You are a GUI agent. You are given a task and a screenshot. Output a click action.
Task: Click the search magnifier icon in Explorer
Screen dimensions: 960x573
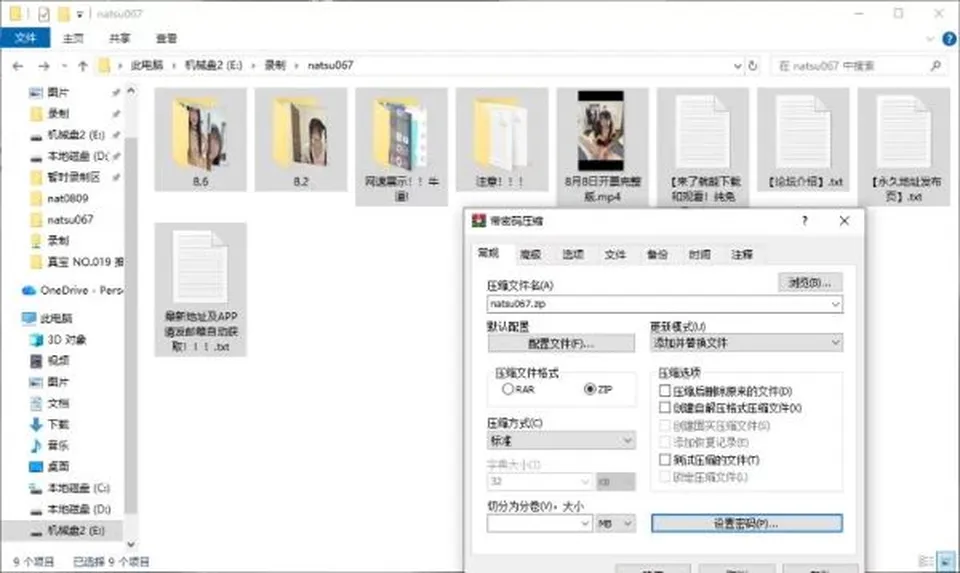[x=935, y=66]
